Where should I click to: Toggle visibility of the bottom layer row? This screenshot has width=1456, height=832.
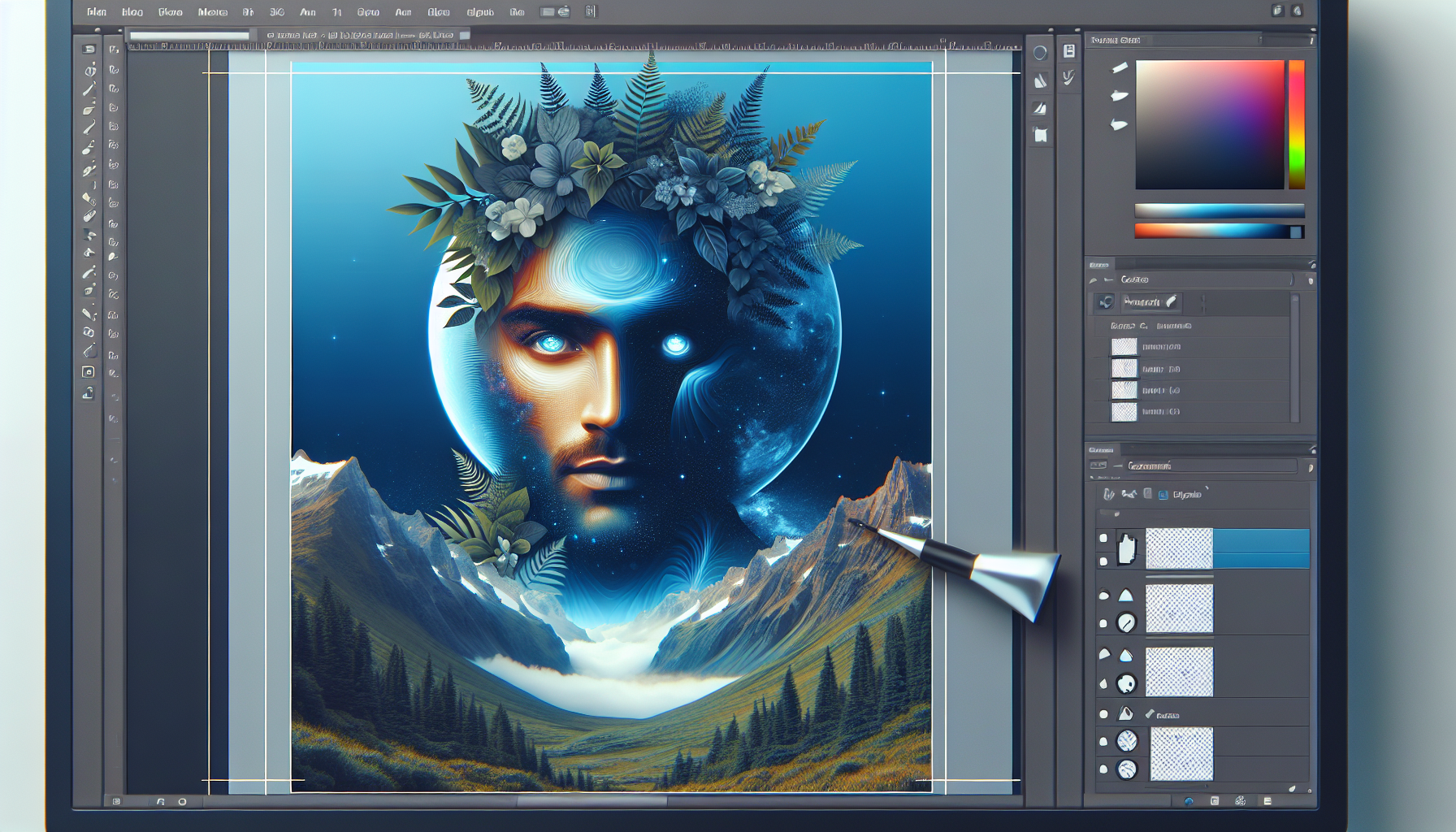click(1103, 769)
